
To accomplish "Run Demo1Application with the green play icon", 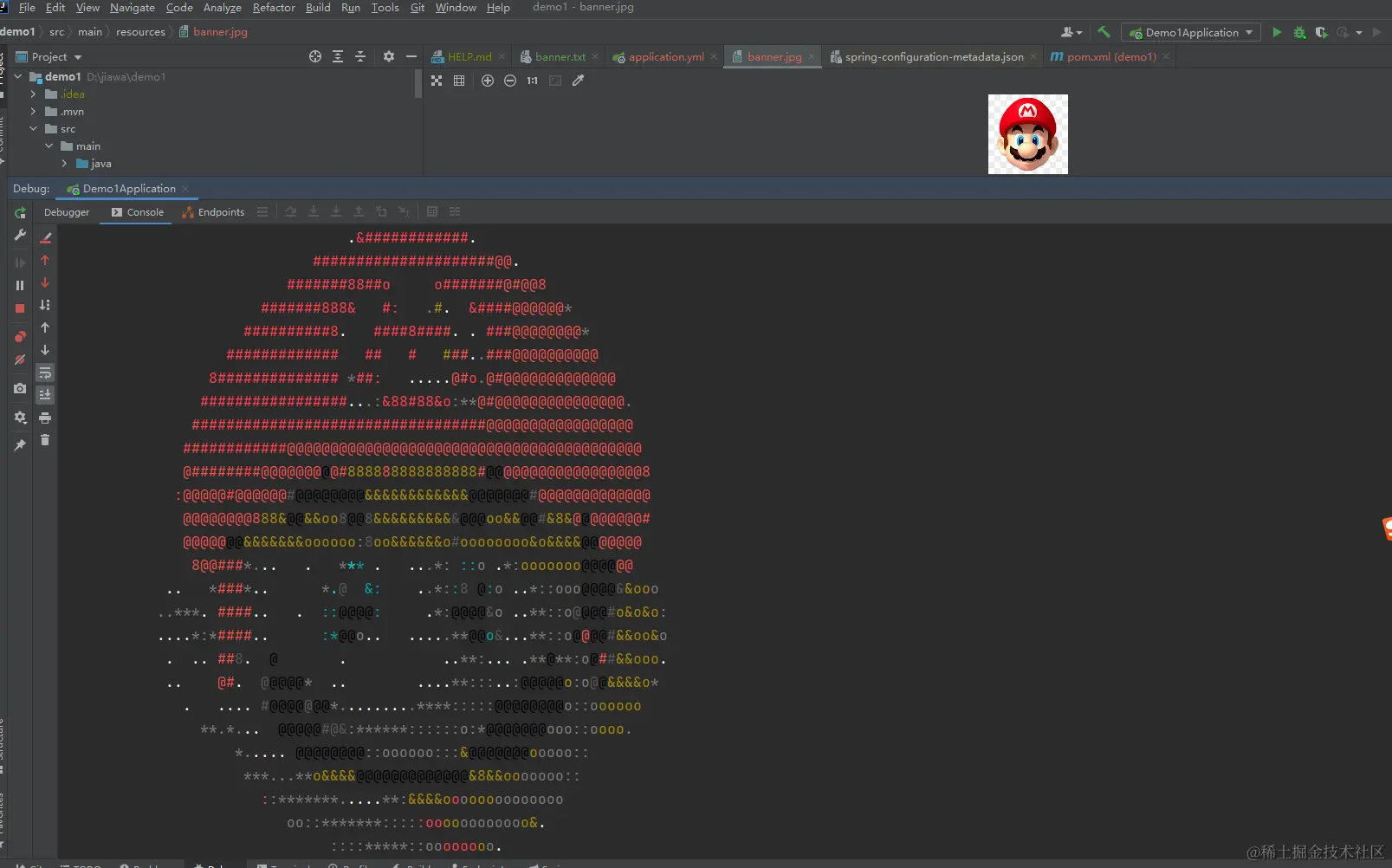I will pos(1277,32).
